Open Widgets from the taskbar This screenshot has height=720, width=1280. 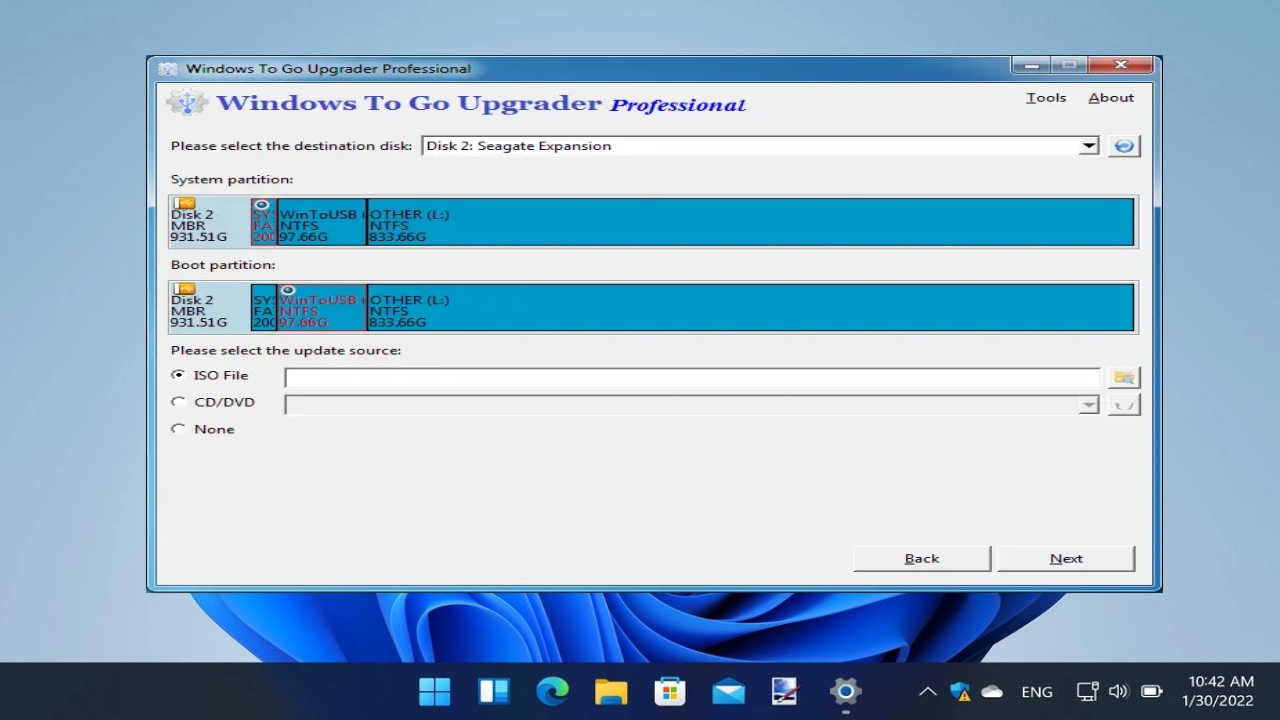click(x=494, y=691)
